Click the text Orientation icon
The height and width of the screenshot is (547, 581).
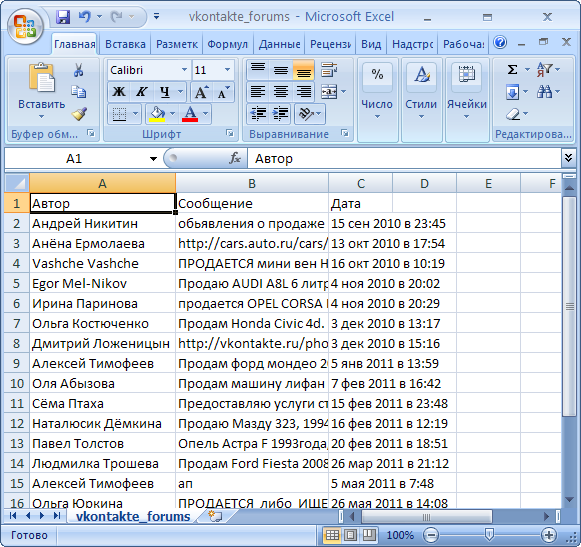coord(306,114)
